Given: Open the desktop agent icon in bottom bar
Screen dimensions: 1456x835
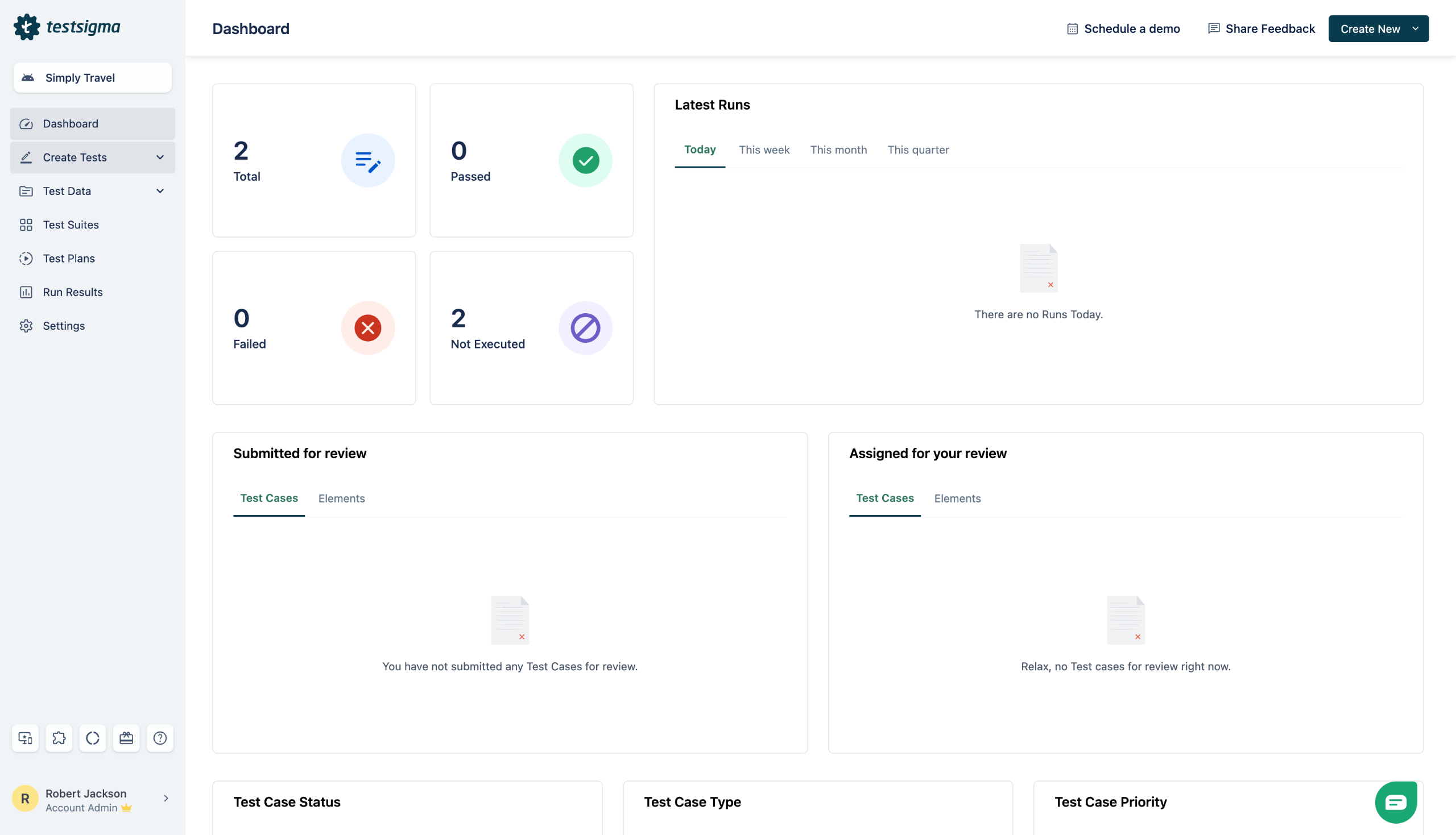Looking at the screenshot, I should [x=25, y=738].
